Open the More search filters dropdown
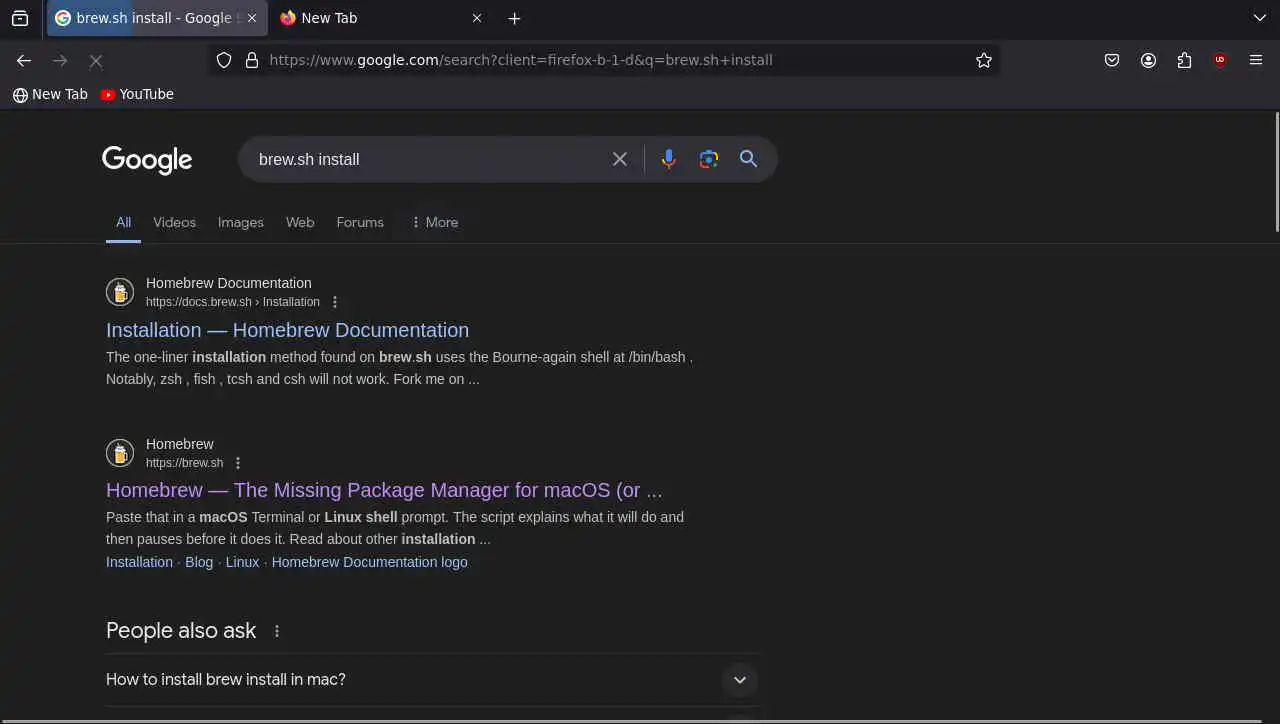The height and width of the screenshot is (724, 1280). (435, 222)
